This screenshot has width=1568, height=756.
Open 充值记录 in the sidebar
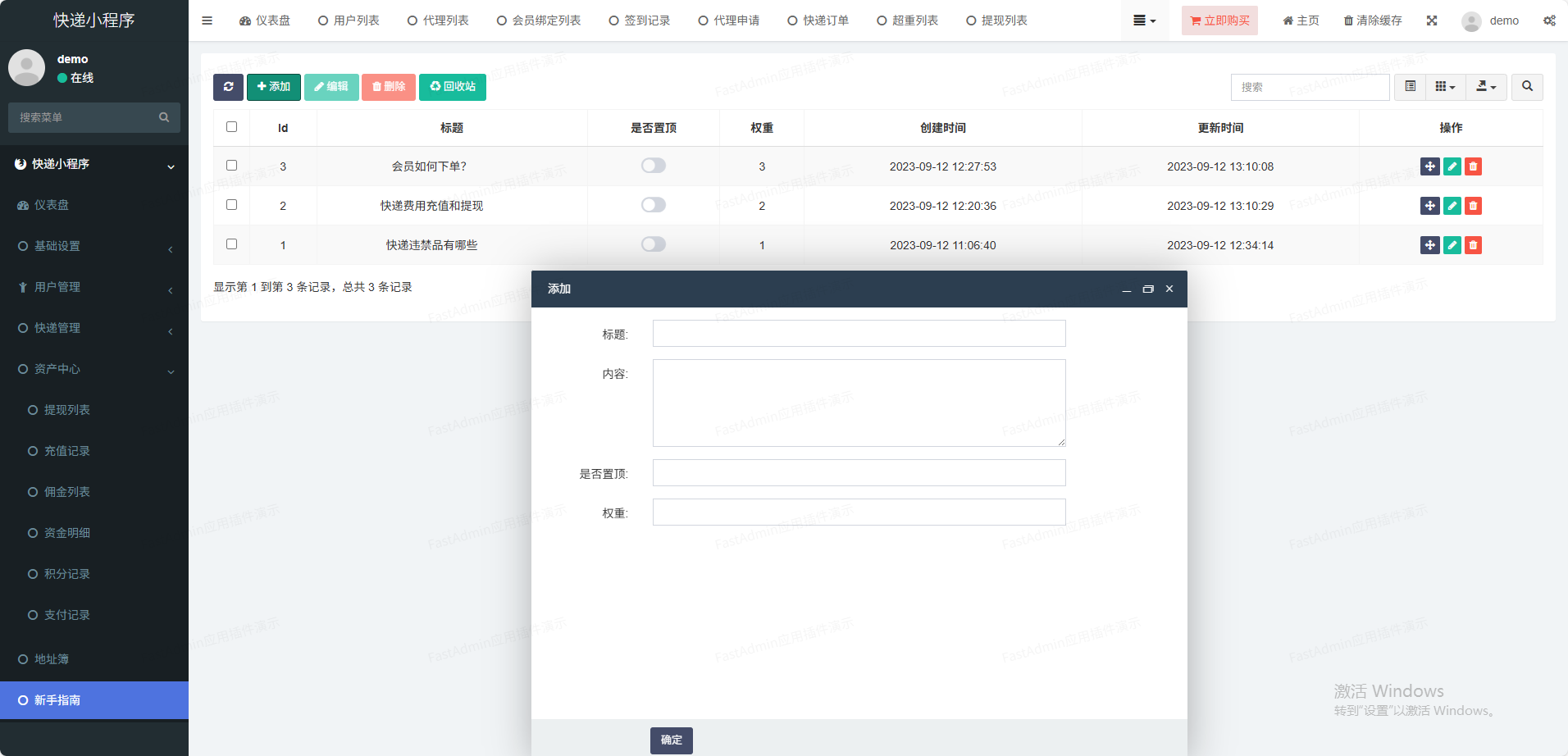(x=67, y=451)
